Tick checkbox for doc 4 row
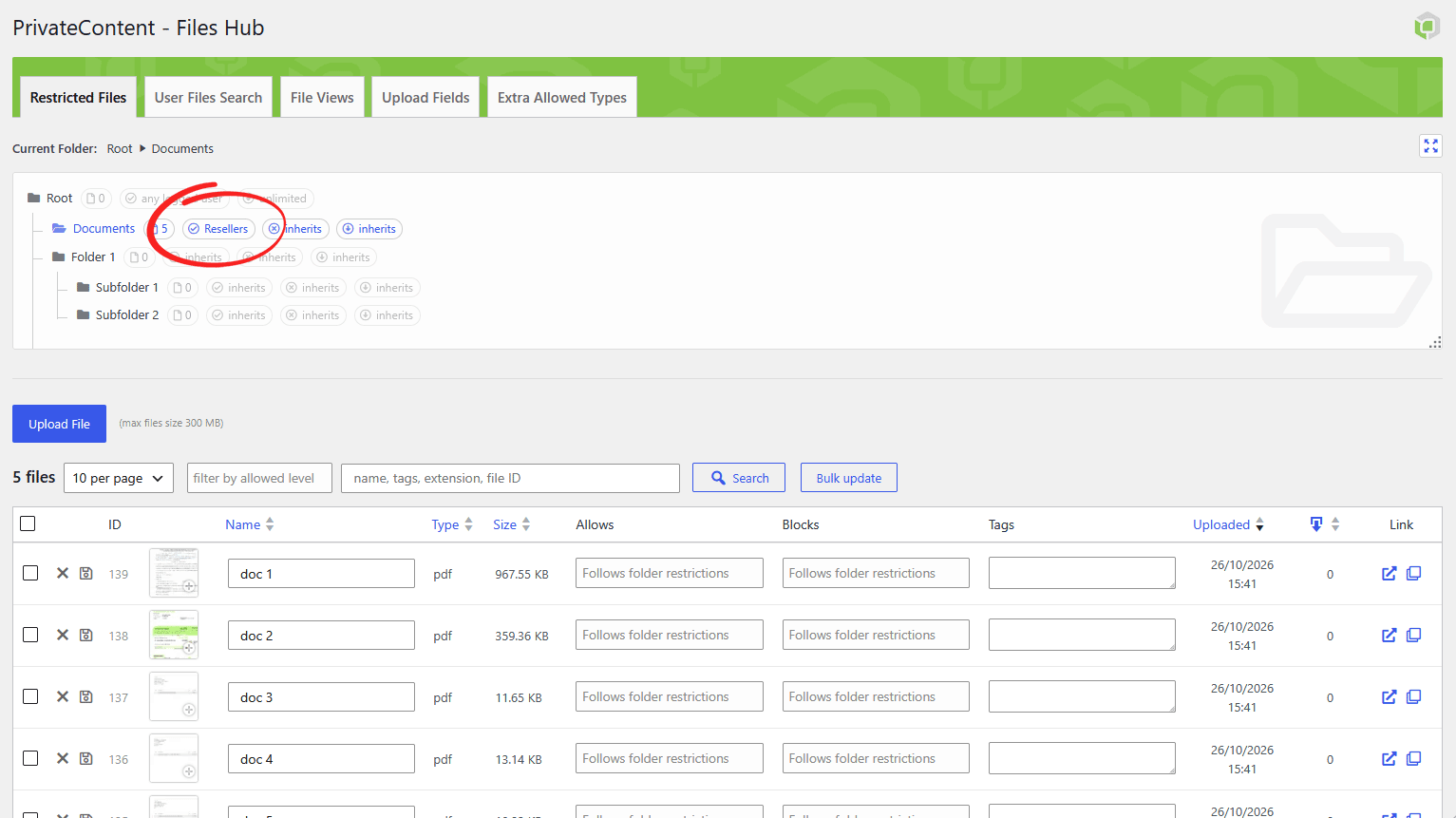 pyautogui.click(x=30, y=758)
